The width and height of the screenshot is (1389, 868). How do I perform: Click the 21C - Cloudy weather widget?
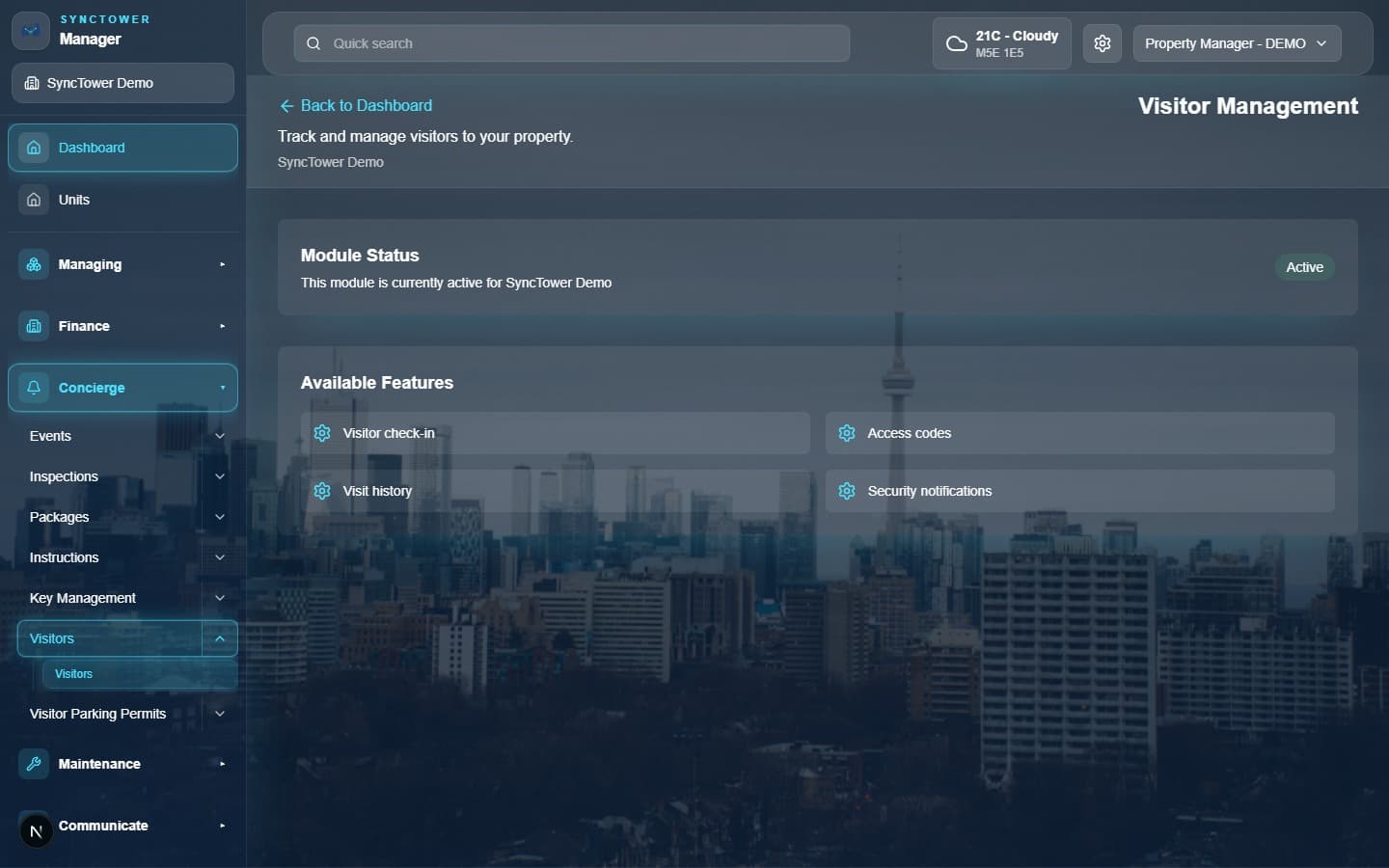click(1001, 43)
